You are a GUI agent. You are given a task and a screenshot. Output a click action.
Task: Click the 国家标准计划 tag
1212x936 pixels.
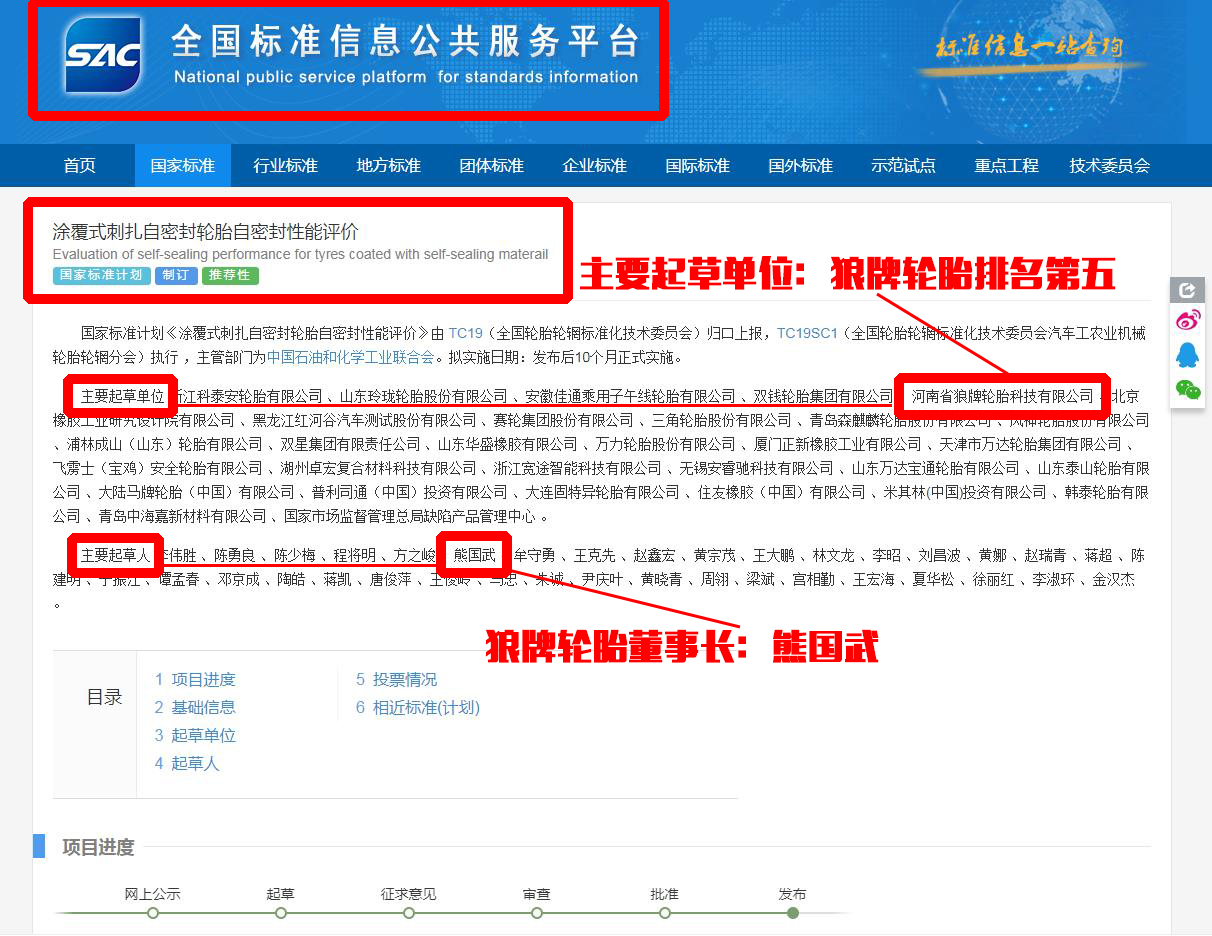point(101,275)
